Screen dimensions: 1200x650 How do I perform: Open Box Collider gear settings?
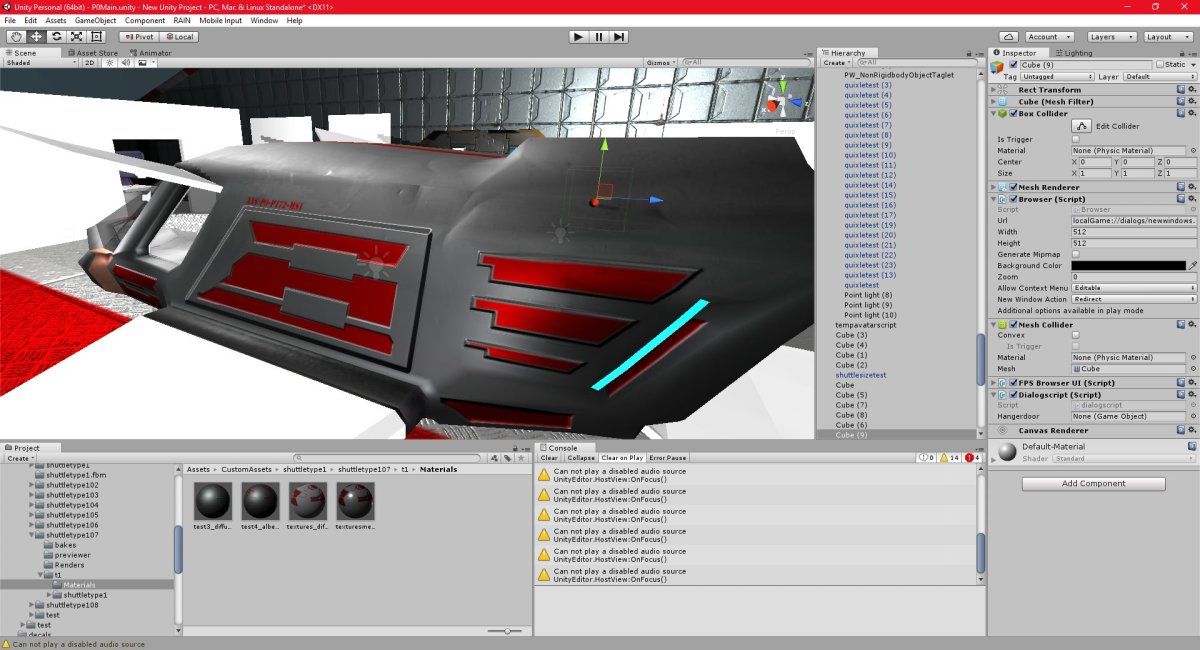coord(1192,113)
